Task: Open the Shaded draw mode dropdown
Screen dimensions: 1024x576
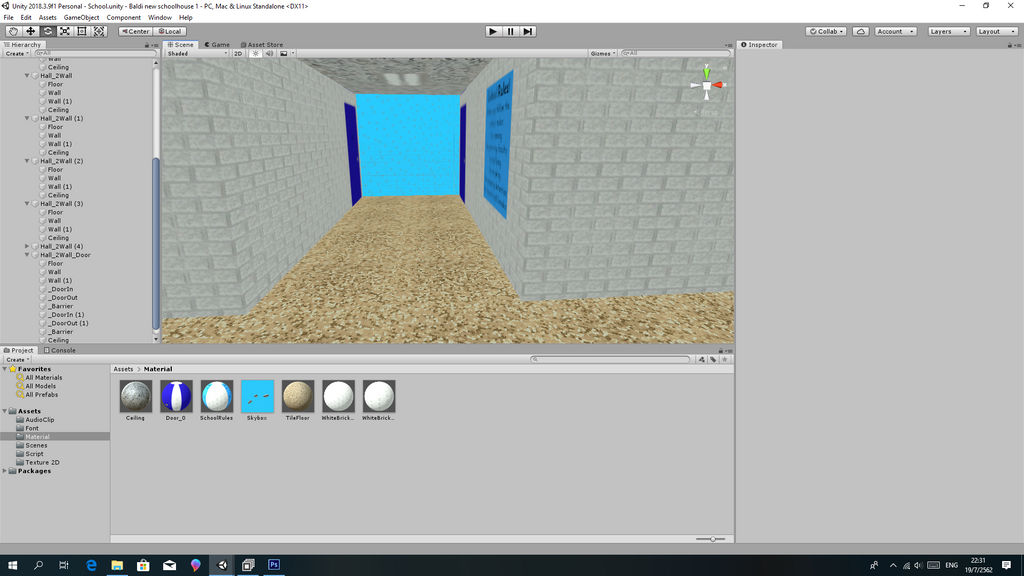Action: 197,54
